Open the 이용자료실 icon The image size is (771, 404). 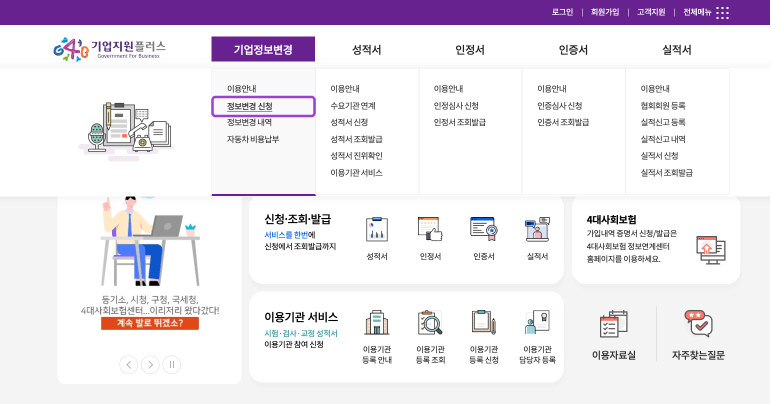tap(613, 326)
